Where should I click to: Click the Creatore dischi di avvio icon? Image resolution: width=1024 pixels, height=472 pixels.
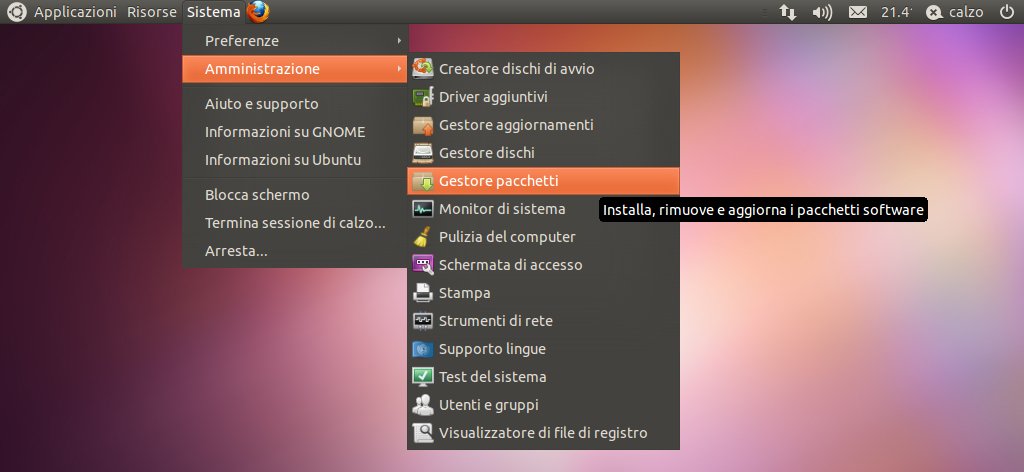423,69
